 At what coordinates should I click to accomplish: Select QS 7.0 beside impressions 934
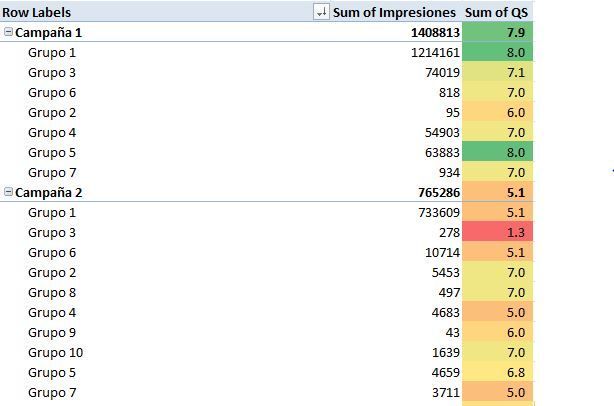point(497,172)
